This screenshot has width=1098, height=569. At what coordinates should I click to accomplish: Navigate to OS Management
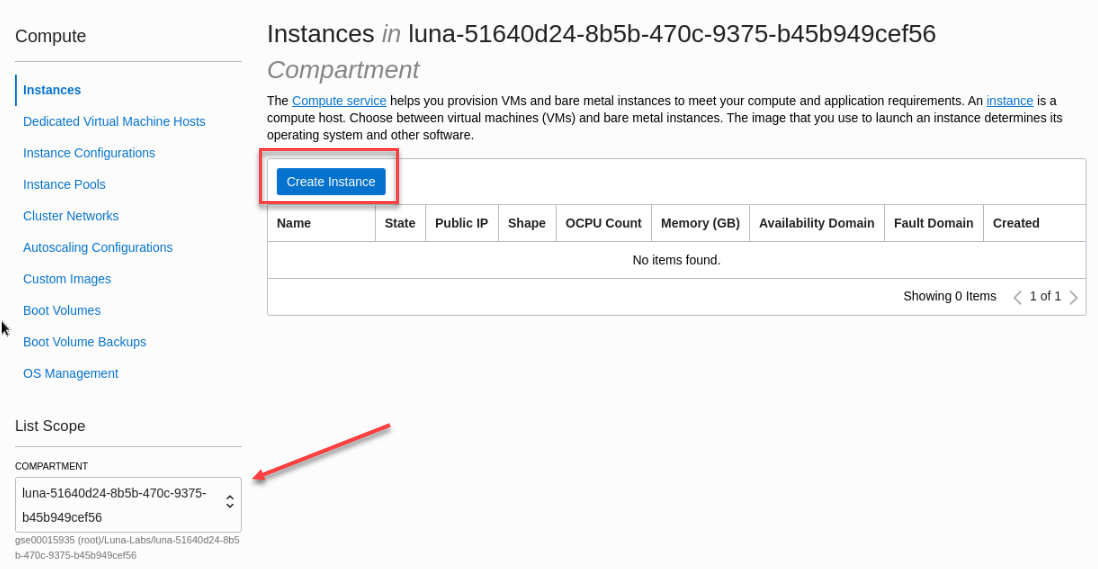click(x=71, y=373)
